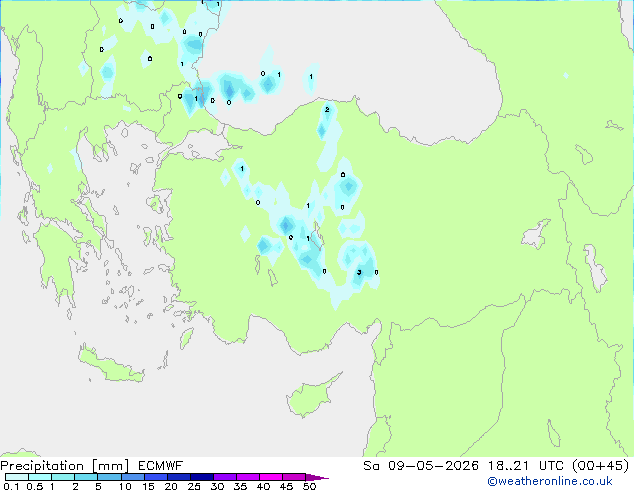Click the island of Crete on the map
634x490 pixels.
pos(110,365)
